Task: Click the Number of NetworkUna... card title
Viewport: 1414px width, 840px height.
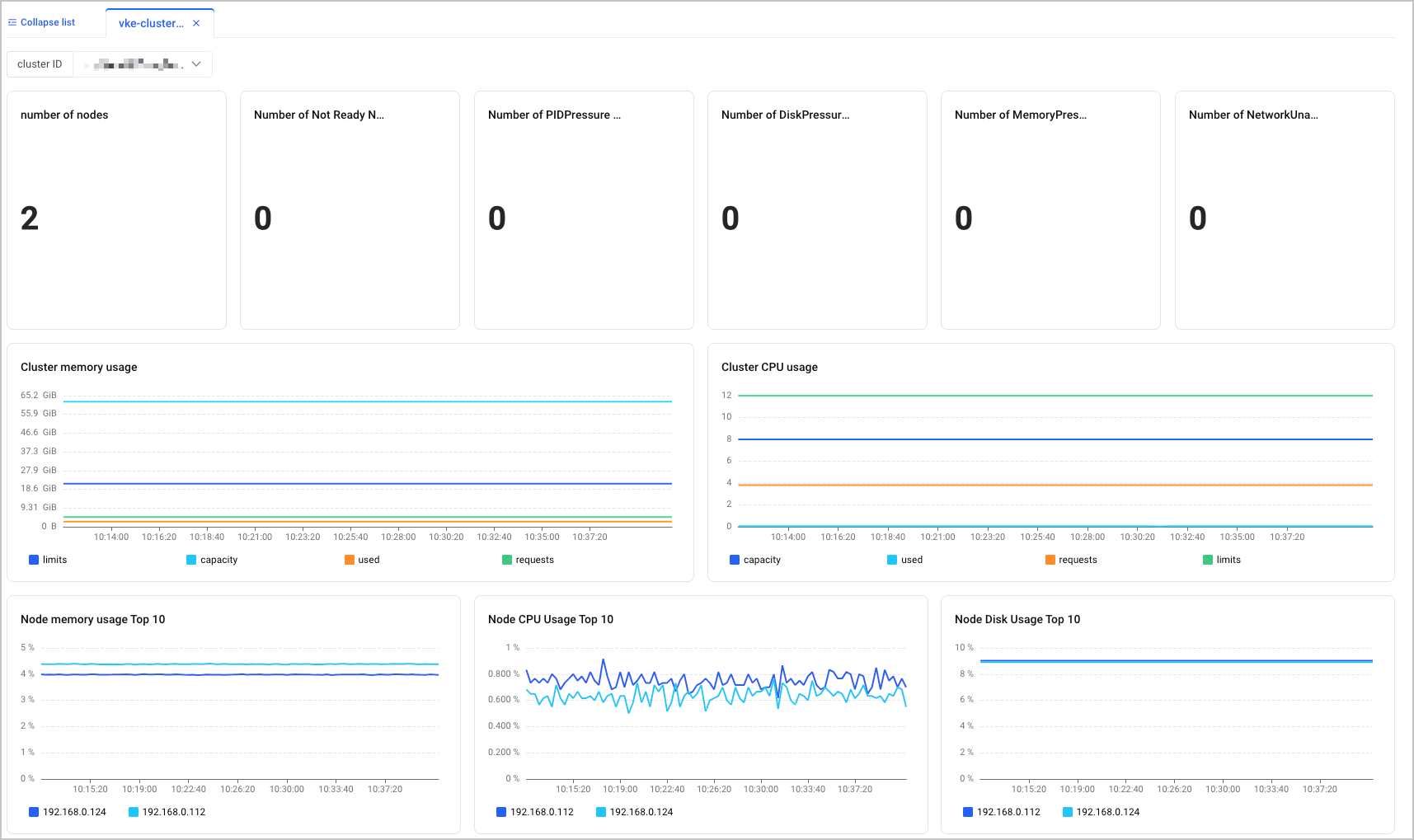Action: point(1253,115)
